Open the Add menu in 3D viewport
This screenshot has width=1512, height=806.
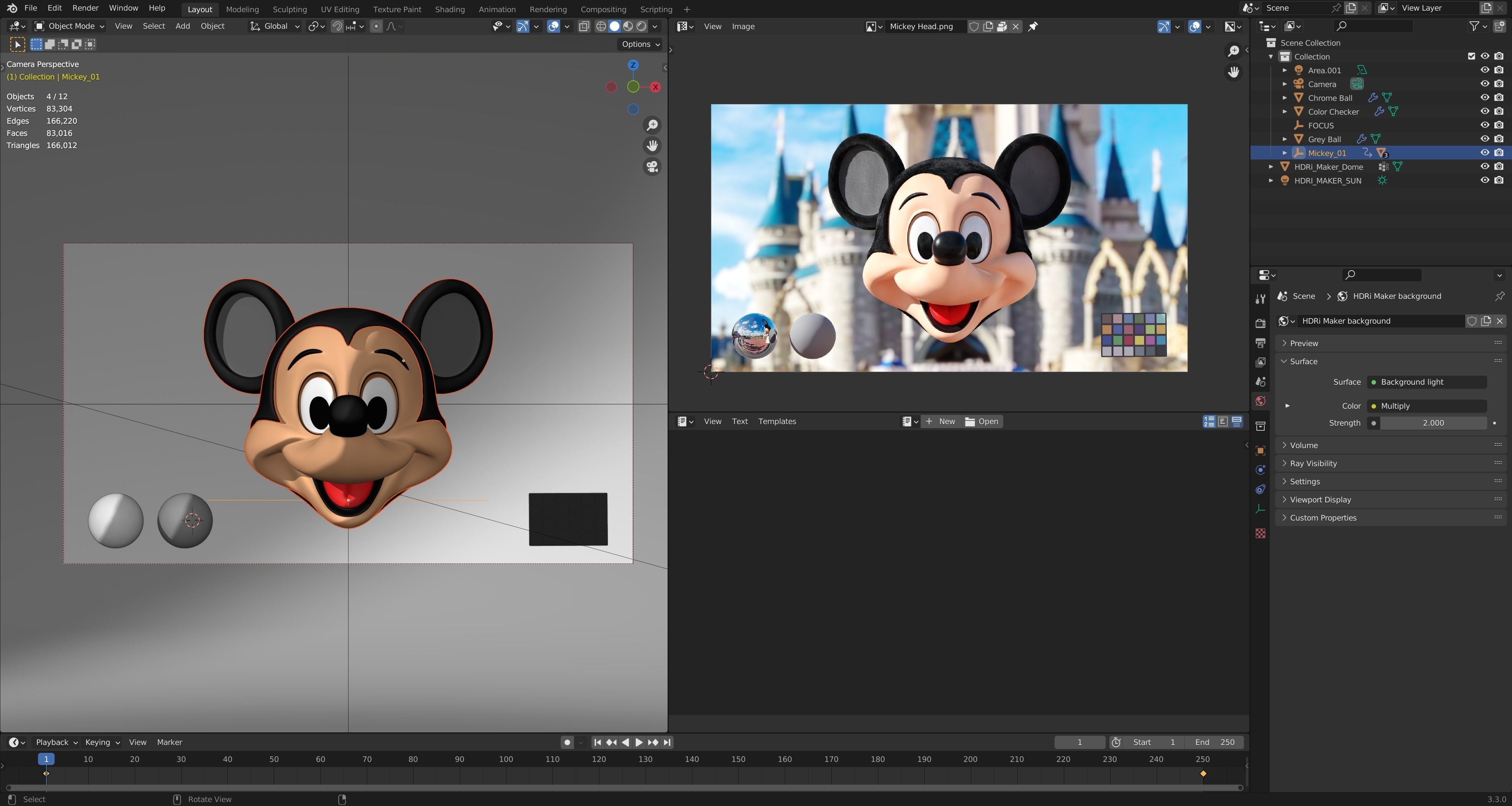pyautogui.click(x=182, y=26)
